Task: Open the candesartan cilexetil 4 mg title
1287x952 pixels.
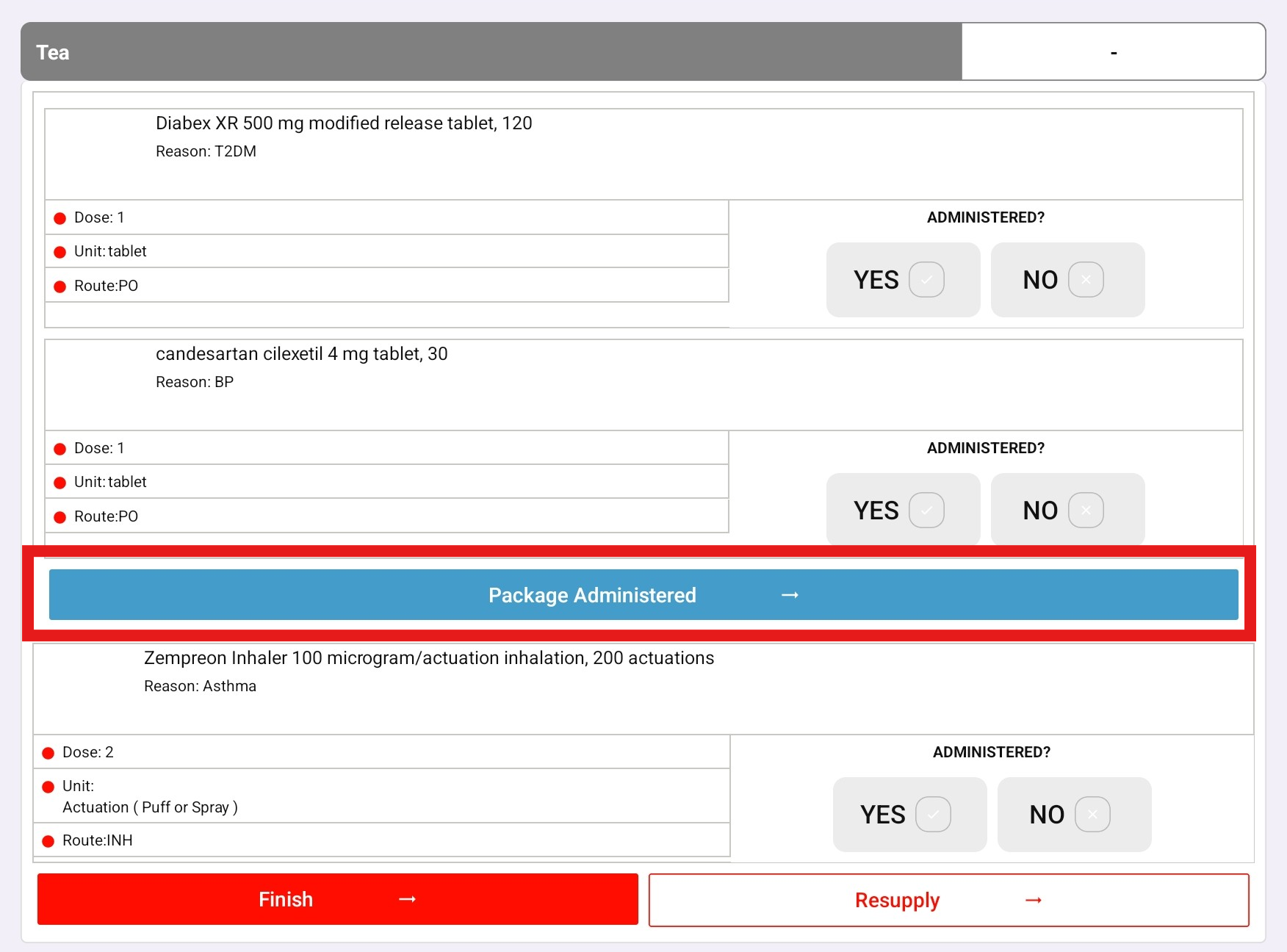Action: tap(301, 354)
